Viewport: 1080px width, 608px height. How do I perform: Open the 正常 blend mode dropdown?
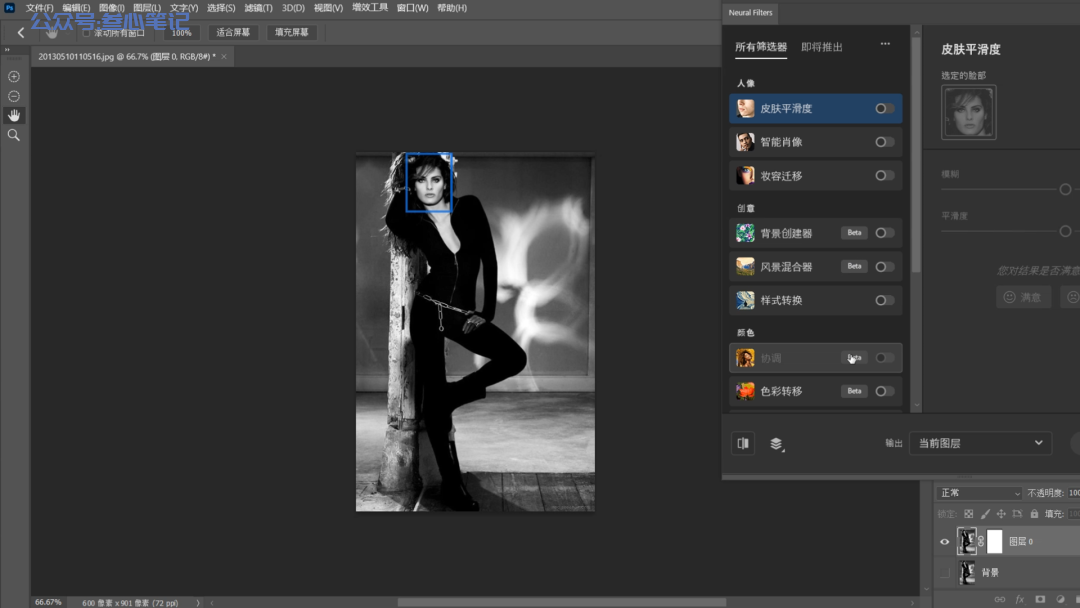[979, 493]
